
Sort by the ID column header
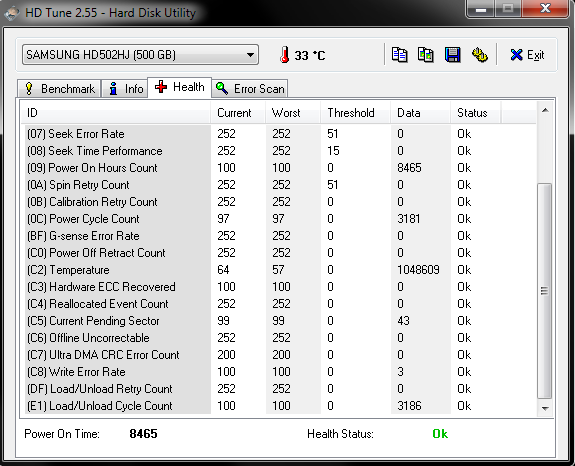(x=115, y=113)
